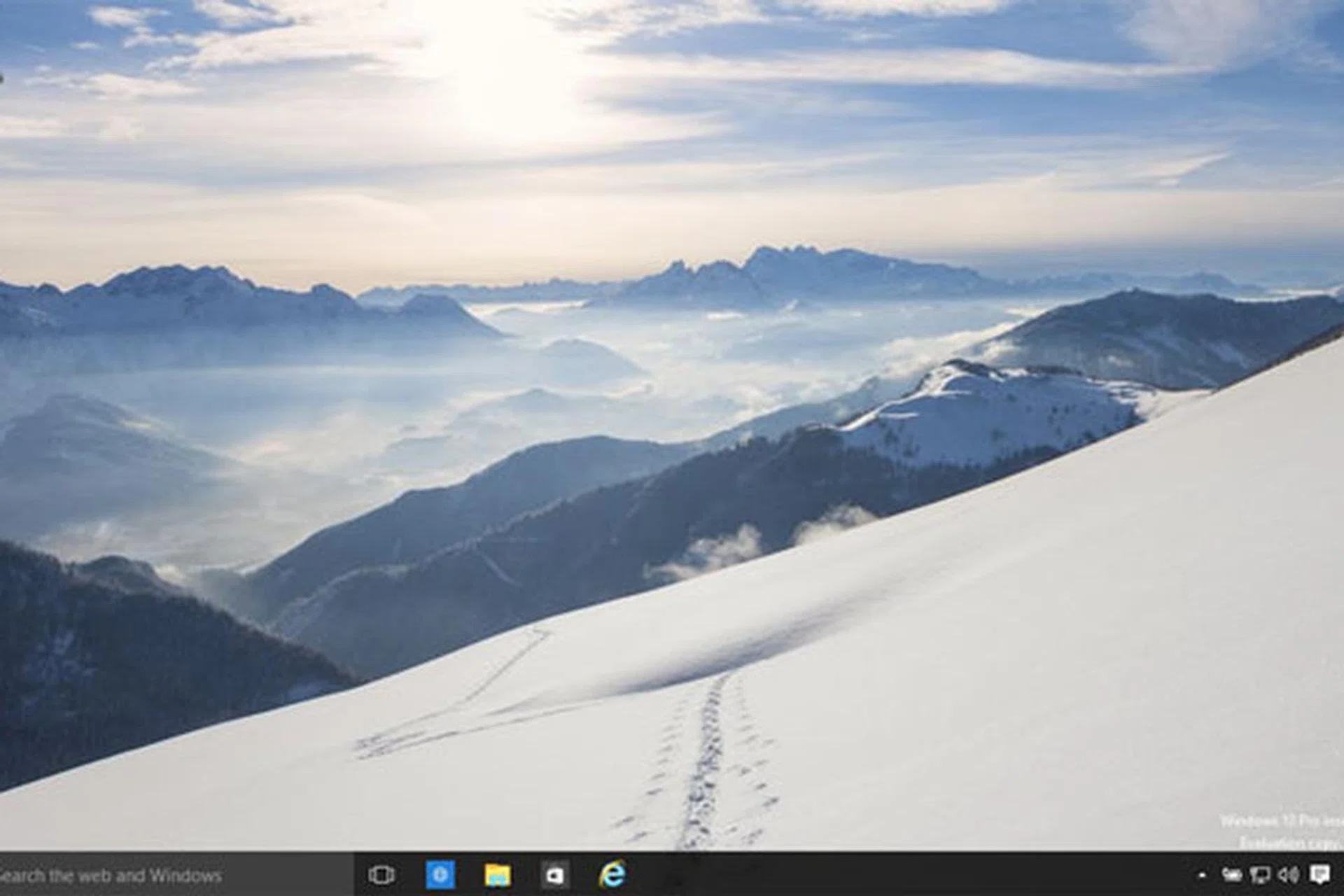The width and height of the screenshot is (1344, 896).
Task: Open the volume speaker tray control
Action: [x=1289, y=874]
